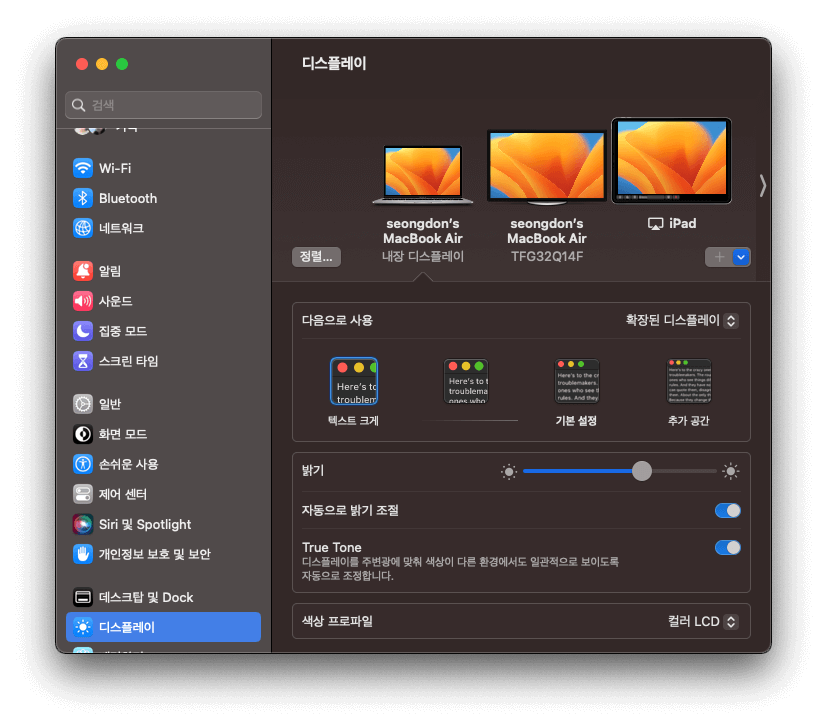Viewport: 827px width, 727px height.
Task: Click the 검색 search field
Action: click(x=164, y=105)
